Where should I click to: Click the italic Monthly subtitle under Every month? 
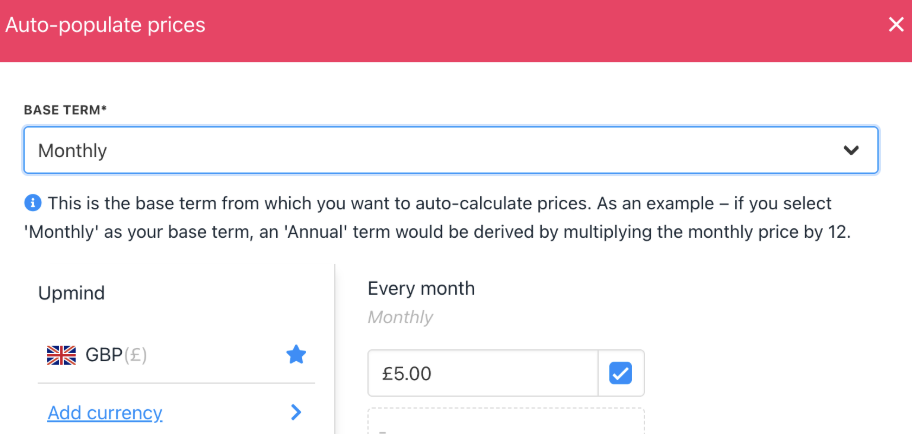[x=400, y=317]
